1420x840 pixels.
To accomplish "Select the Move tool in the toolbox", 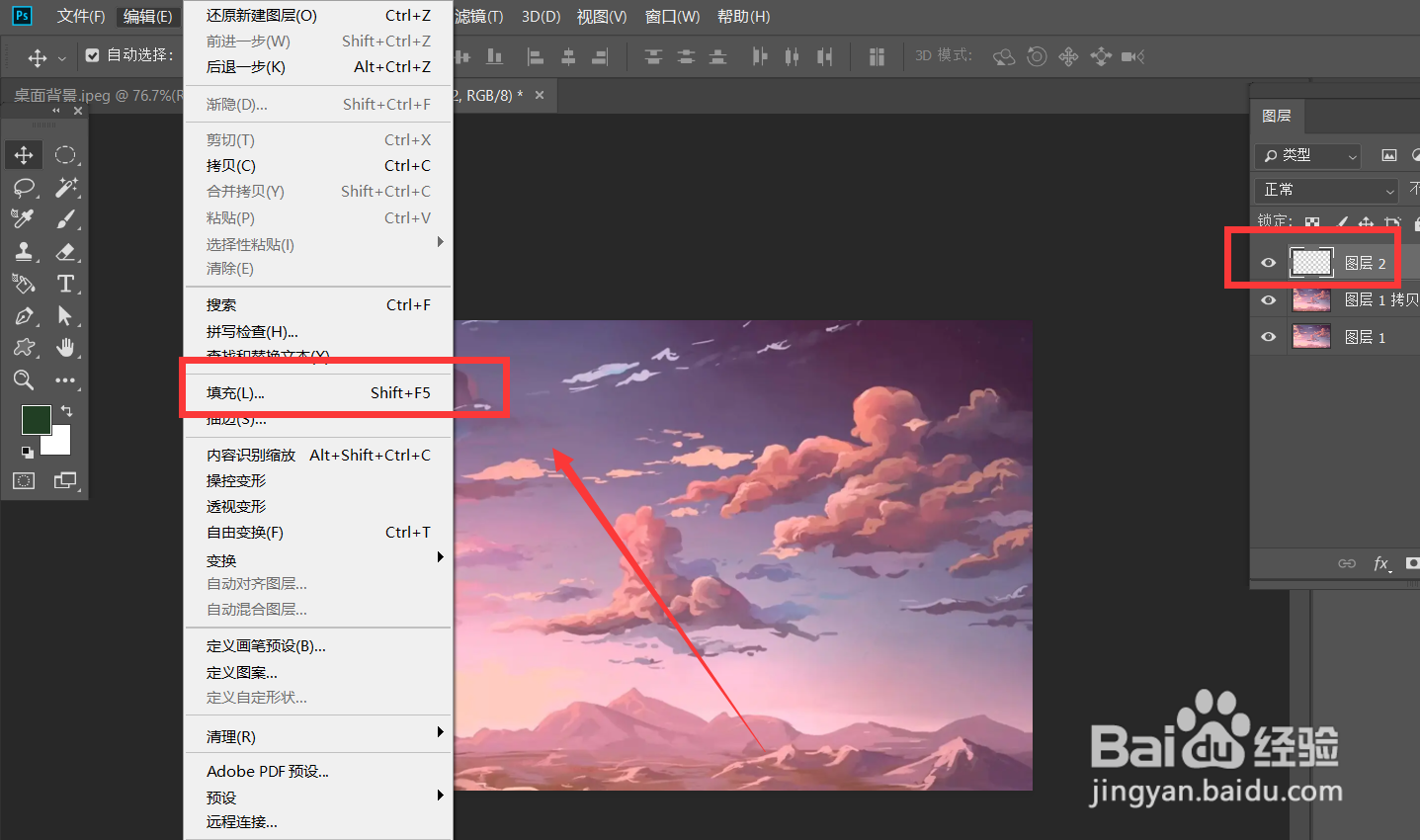I will (24, 155).
